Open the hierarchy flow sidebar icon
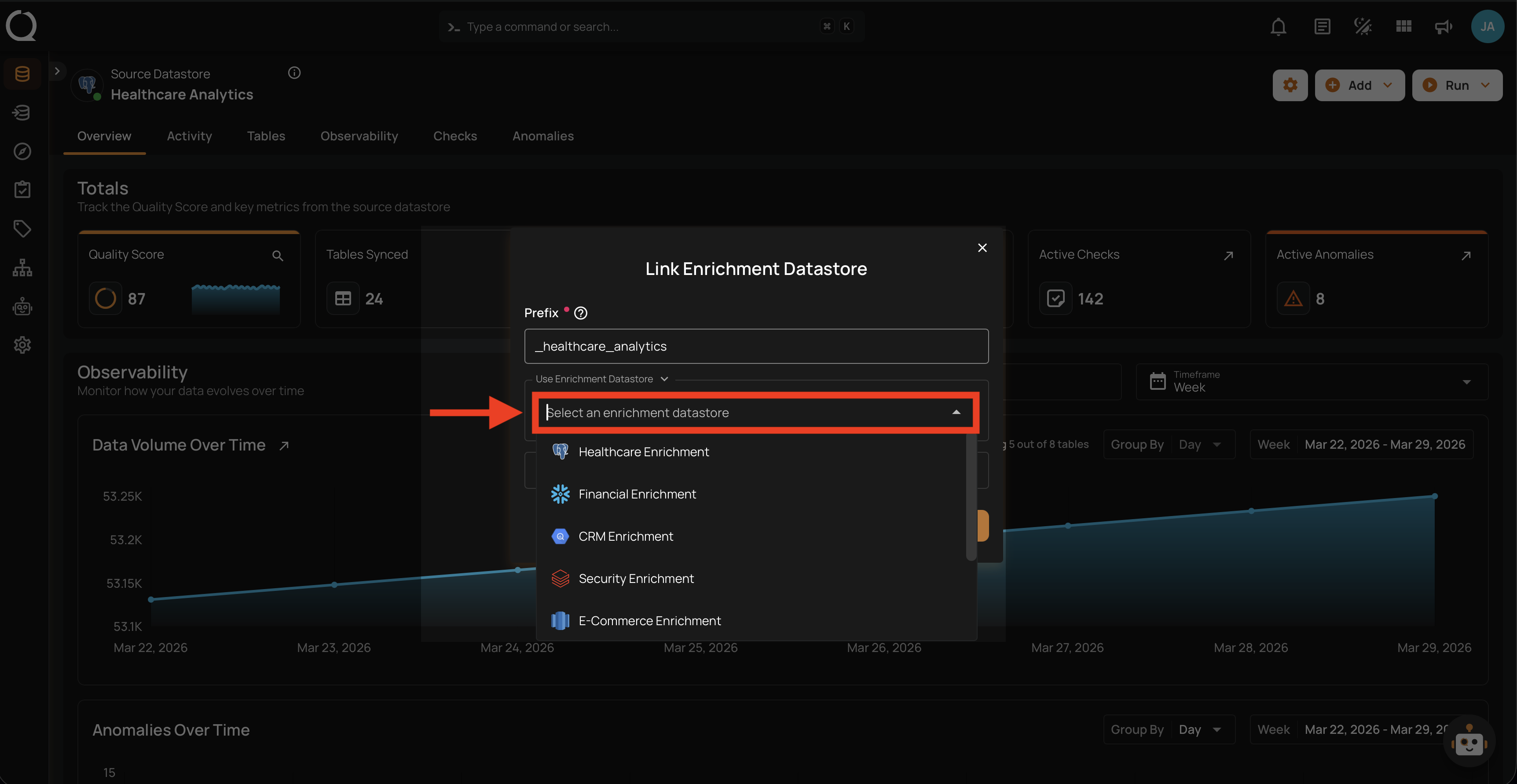 [x=22, y=268]
